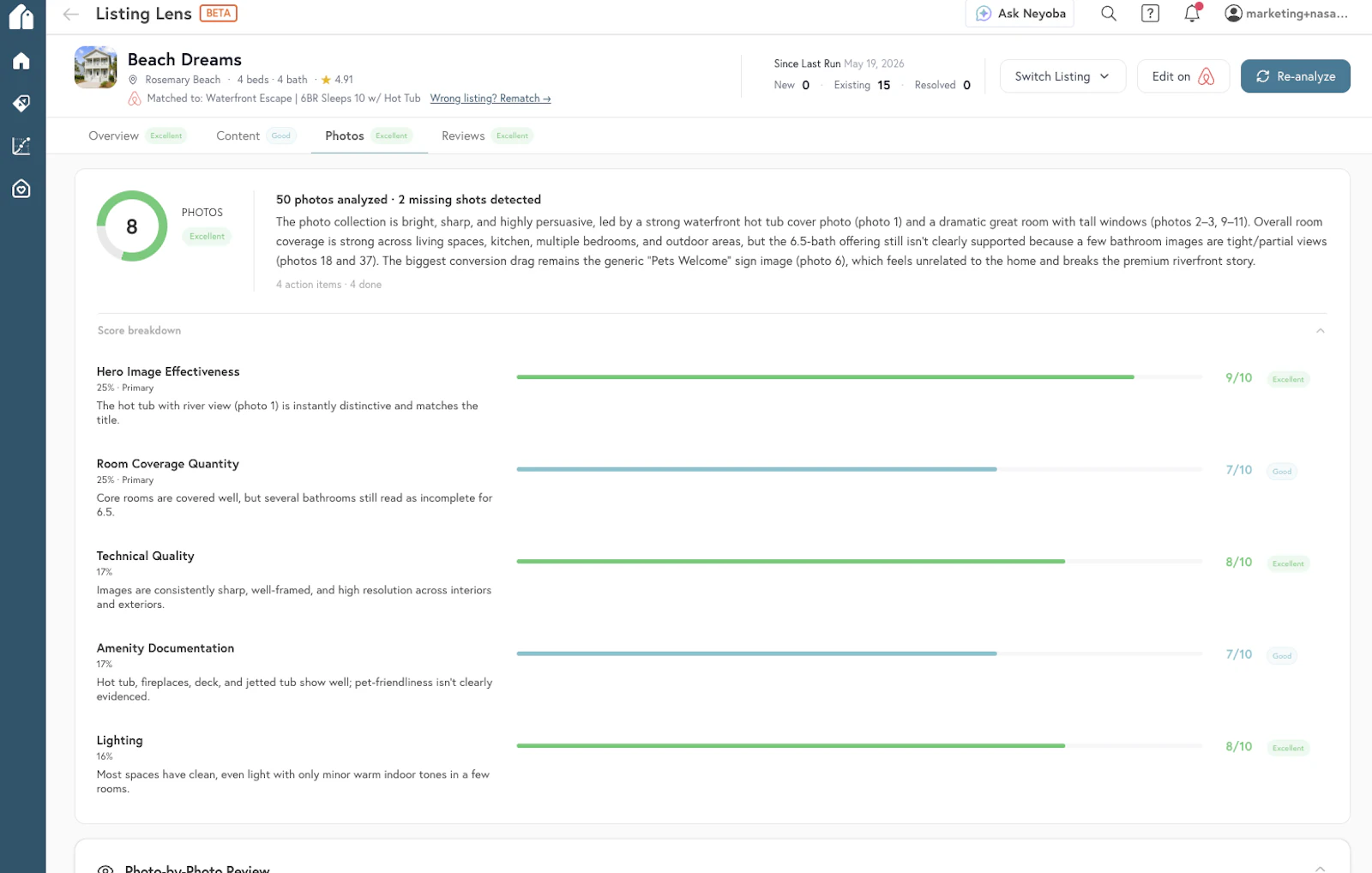
Task: Open the price tag icon in the sidebar
Action: (x=21, y=103)
